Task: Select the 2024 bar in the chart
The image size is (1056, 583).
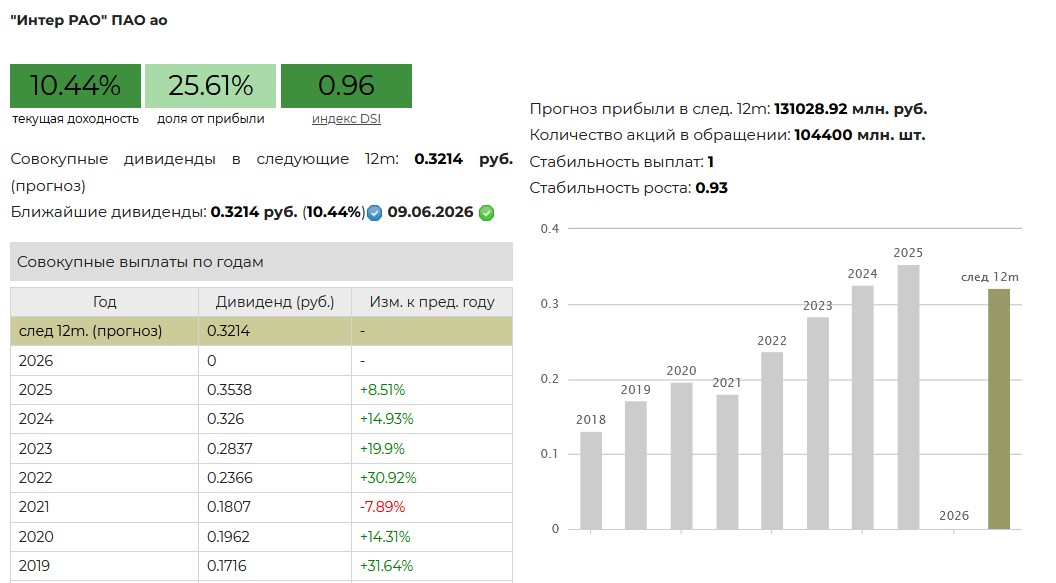Action: coord(862,407)
